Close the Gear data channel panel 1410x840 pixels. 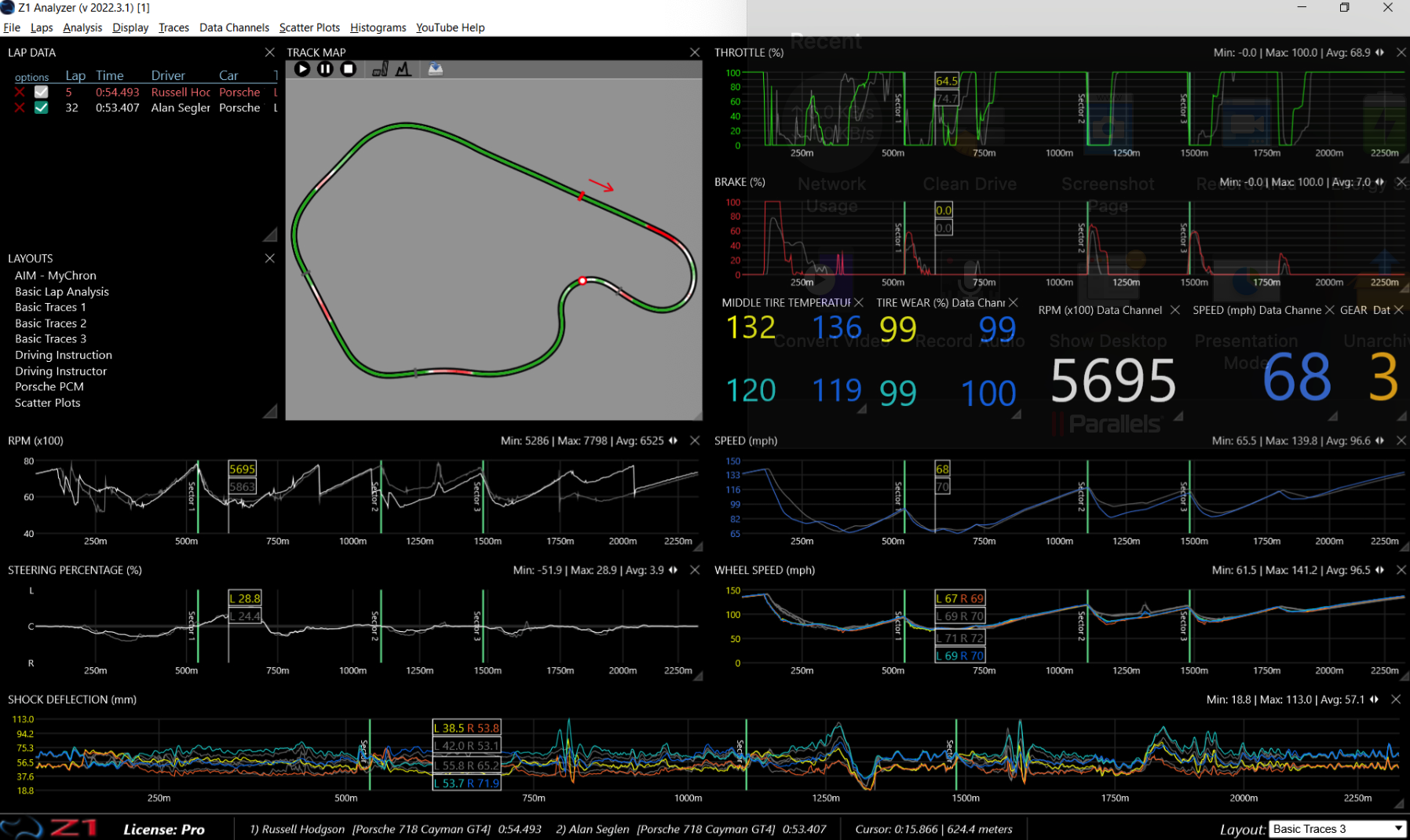point(1399,310)
